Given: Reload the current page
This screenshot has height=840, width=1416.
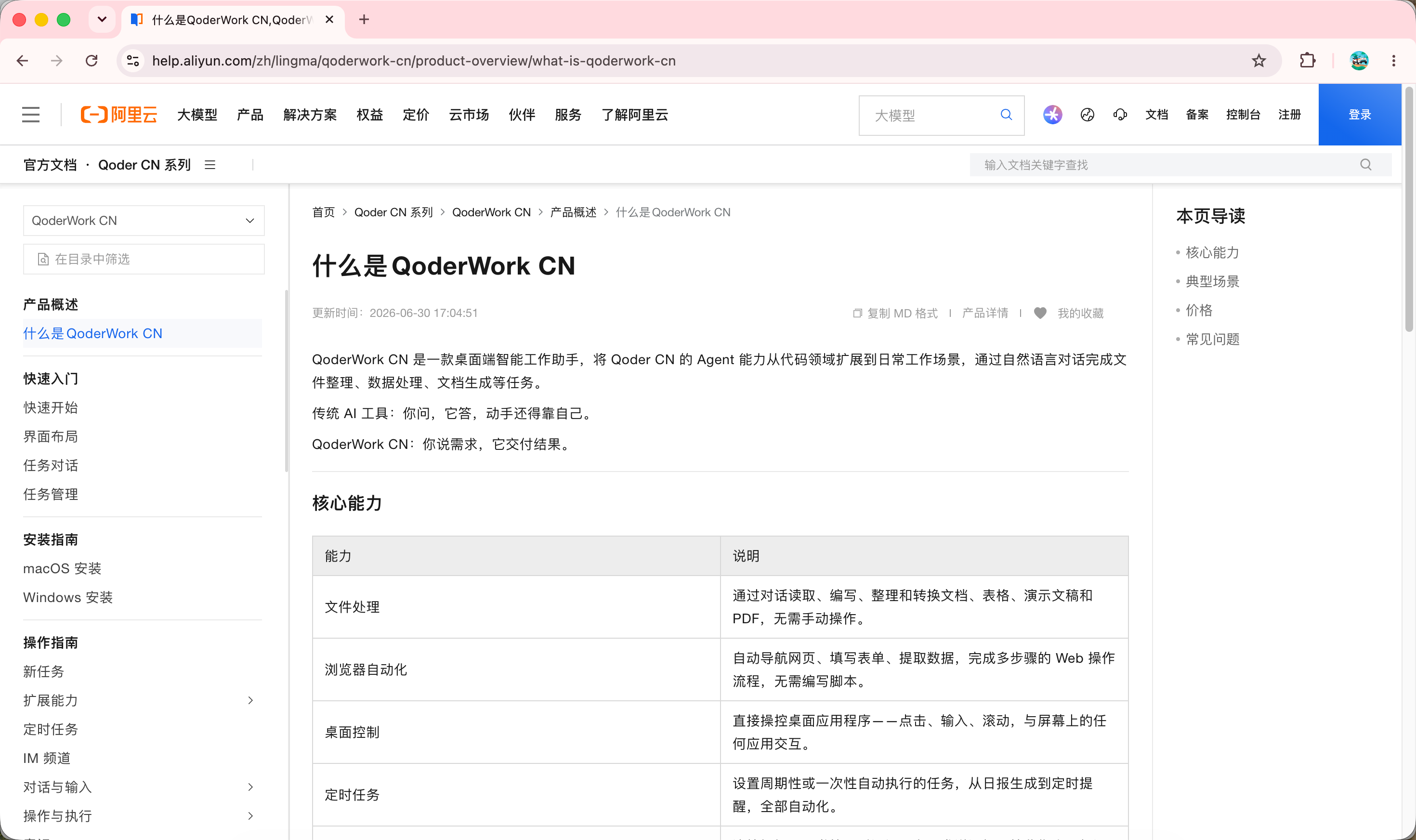Looking at the screenshot, I should (92, 61).
